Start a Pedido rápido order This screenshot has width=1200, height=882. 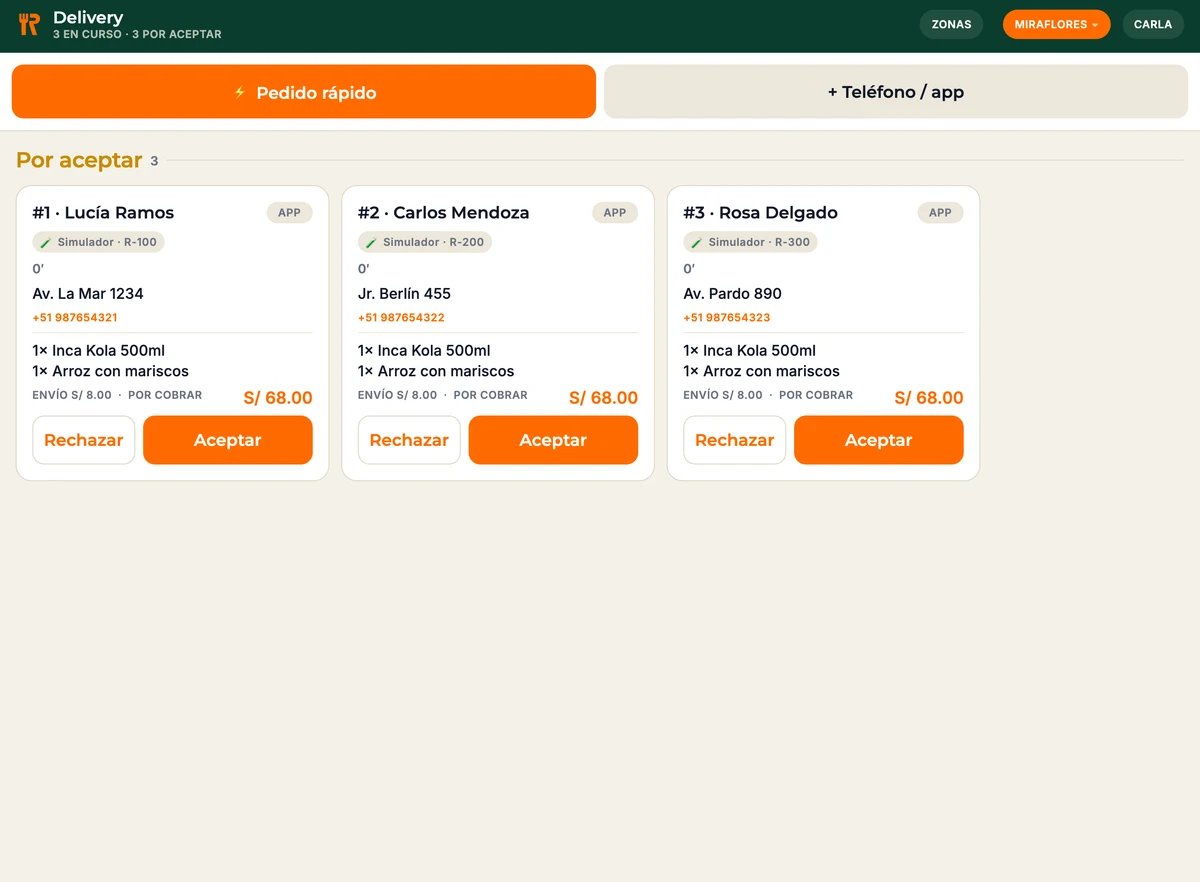click(x=304, y=92)
